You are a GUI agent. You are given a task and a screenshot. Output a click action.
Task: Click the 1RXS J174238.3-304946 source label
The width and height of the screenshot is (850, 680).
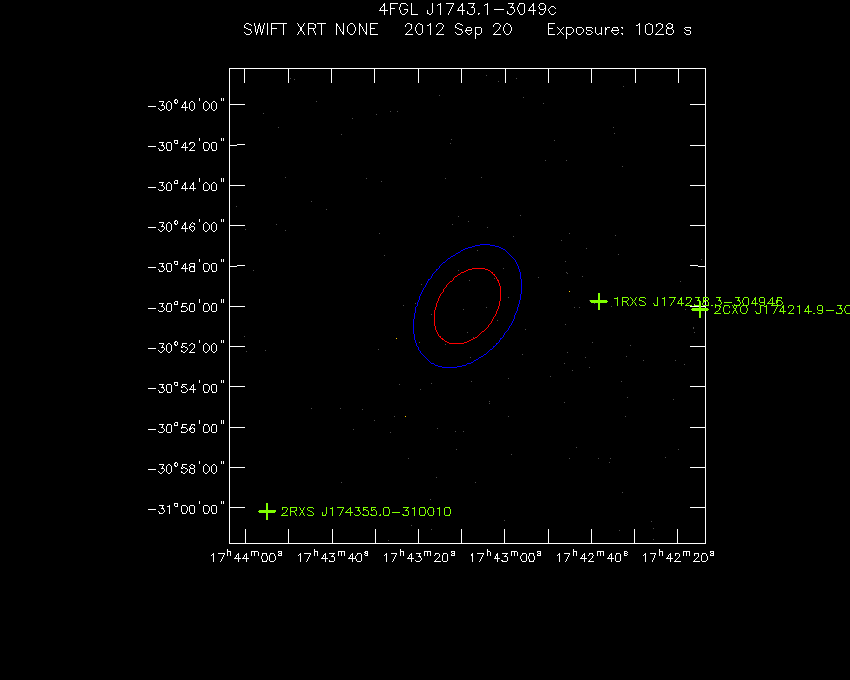(698, 301)
